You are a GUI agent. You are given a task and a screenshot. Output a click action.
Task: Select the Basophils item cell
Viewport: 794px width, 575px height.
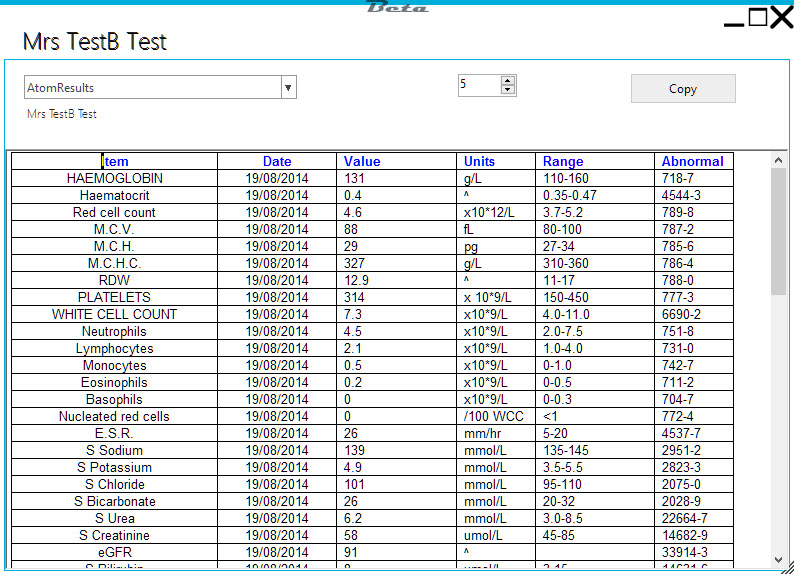click(x=114, y=399)
